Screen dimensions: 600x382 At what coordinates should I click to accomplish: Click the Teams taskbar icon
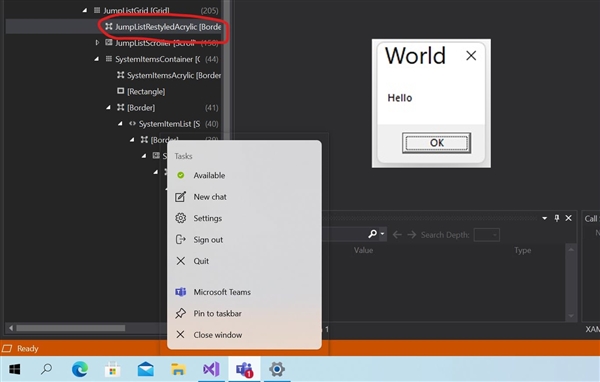[x=244, y=369]
